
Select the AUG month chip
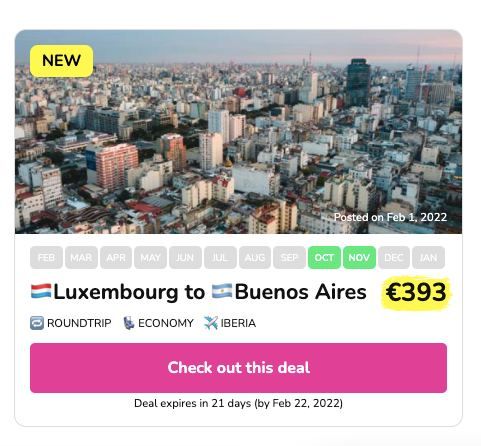tap(255, 257)
